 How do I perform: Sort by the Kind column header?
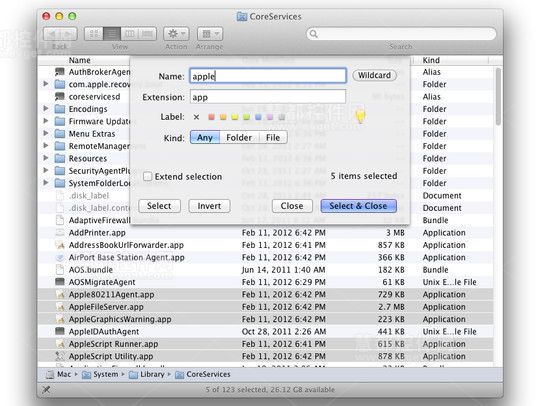tap(431, 60)
